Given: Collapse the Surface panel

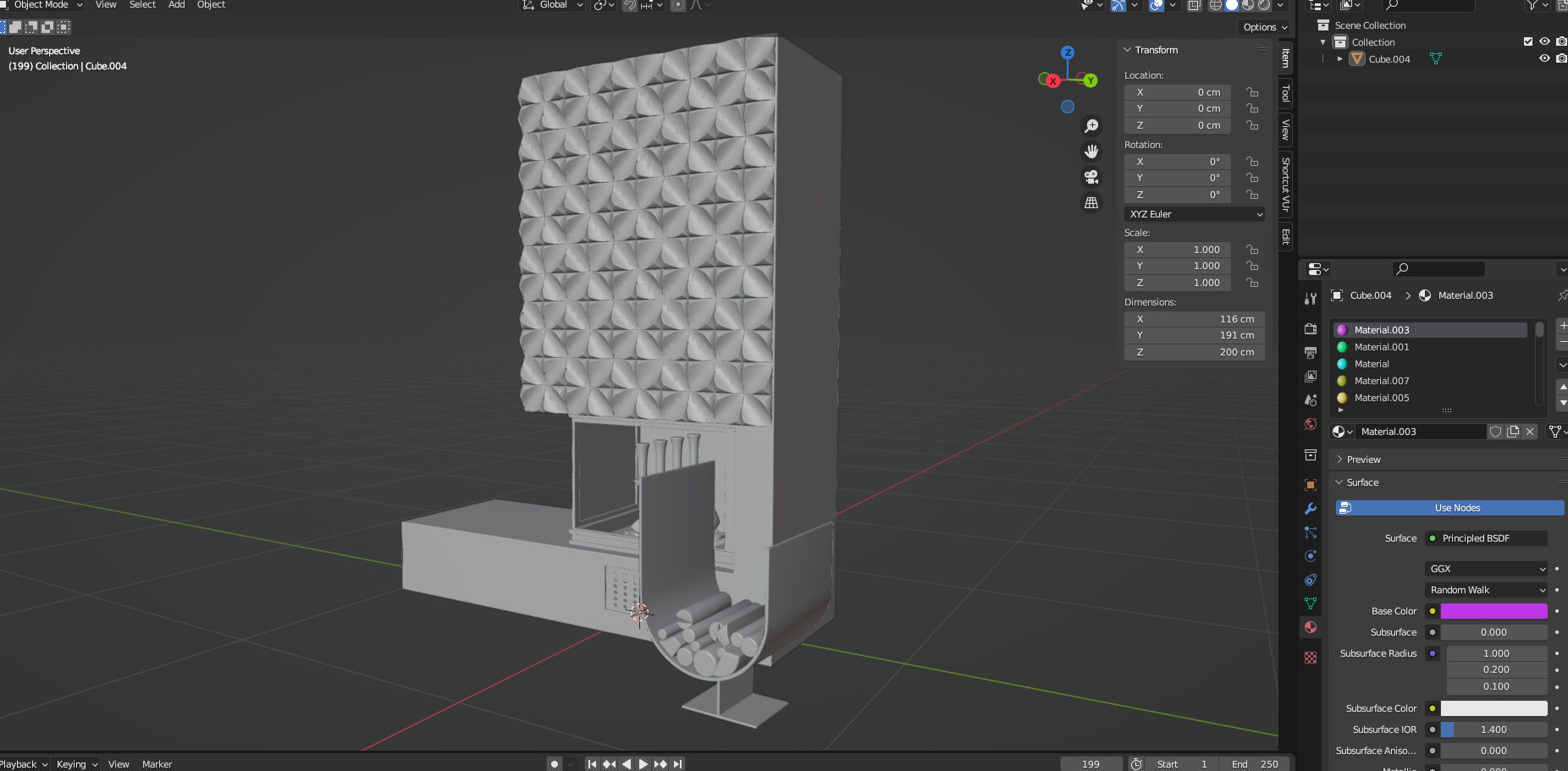Looking at the screenshot, I should point(1339,482).
